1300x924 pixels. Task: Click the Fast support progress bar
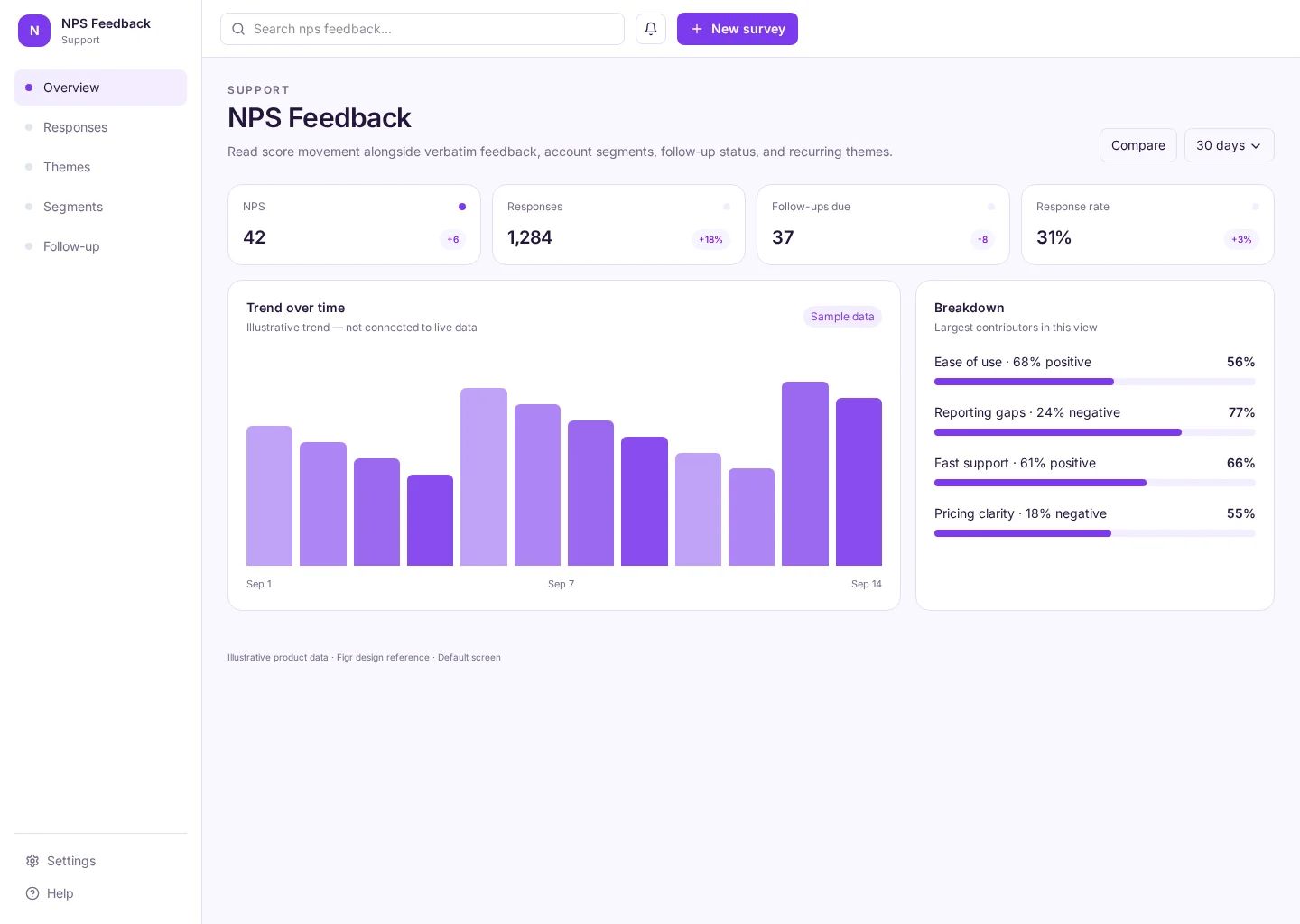point(1095,483)
